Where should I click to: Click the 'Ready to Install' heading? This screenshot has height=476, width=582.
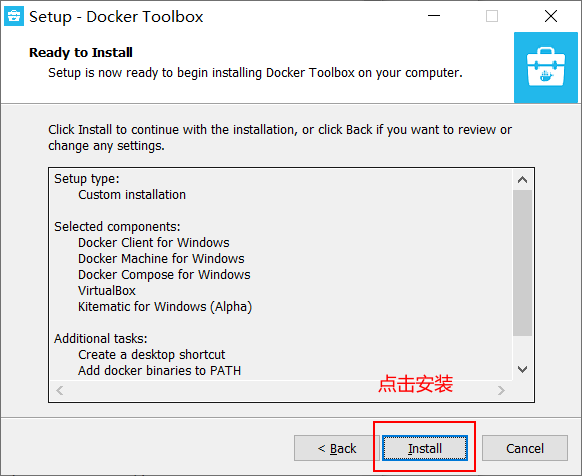[81, 52]
